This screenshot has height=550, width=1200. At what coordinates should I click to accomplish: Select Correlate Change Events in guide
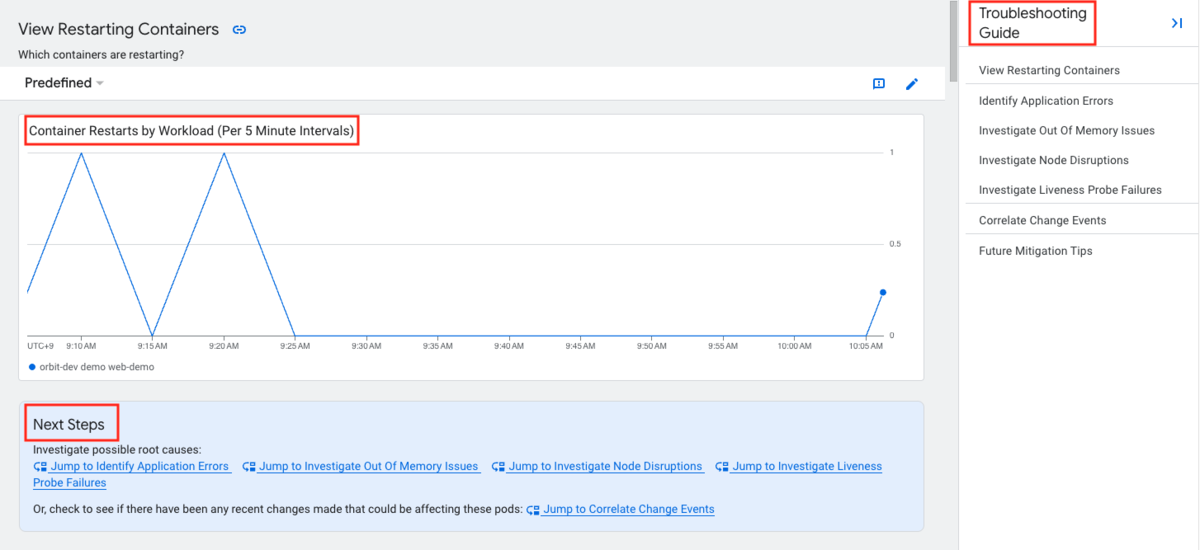1043,220
